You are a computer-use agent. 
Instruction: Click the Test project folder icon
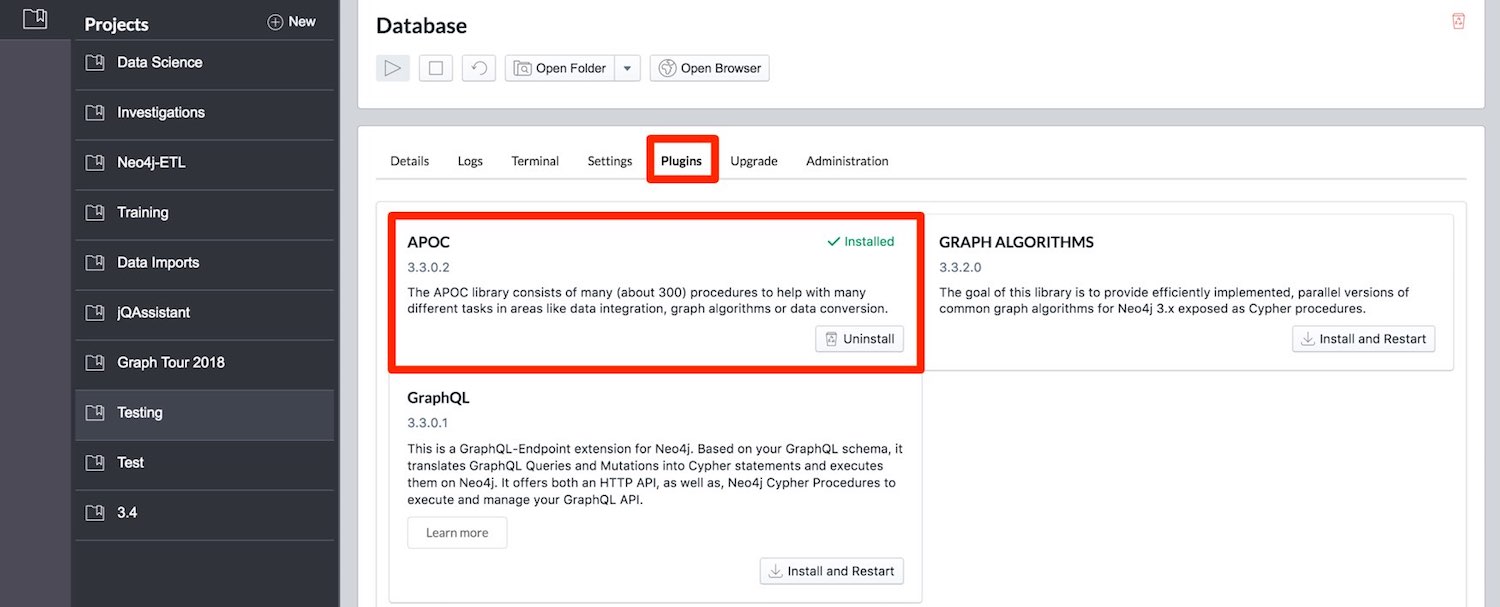point(95,463)
